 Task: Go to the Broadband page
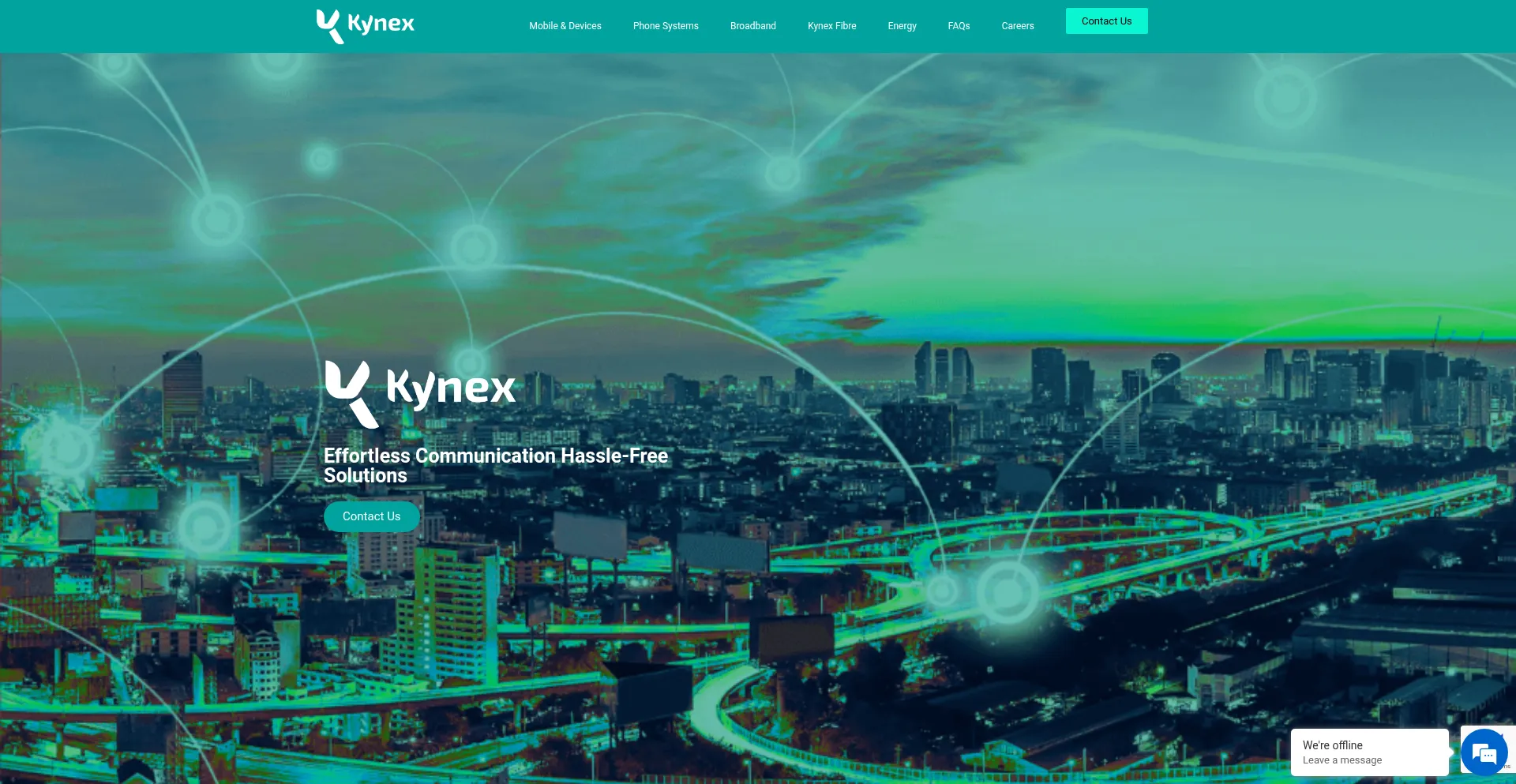click(753, 26)
